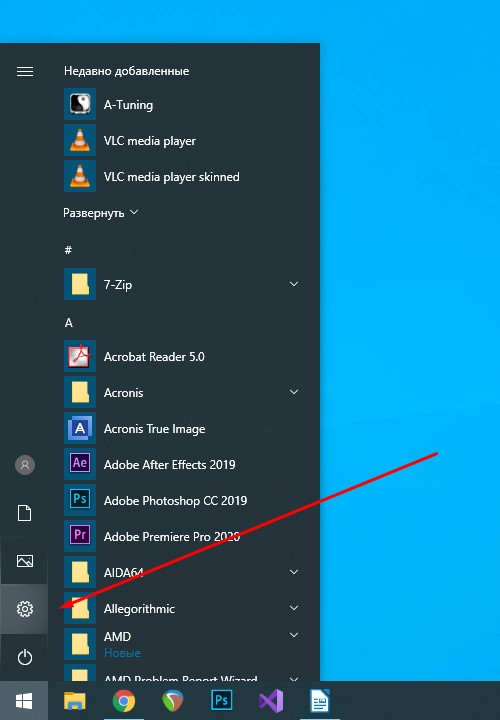The height and width of the screenshot is (720, 500).
Task: Expand the AIDA64 folder chevron
Action: click(x=294, y=572)
